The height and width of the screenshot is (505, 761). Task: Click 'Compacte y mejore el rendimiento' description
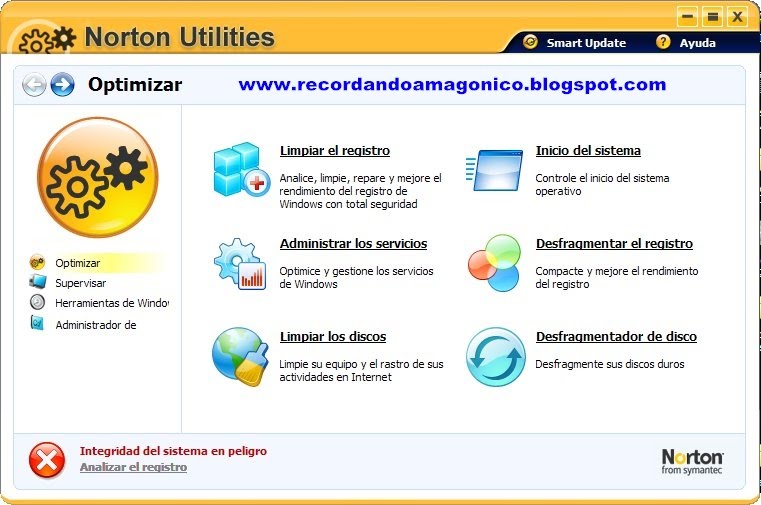click(x=617, y=277)
